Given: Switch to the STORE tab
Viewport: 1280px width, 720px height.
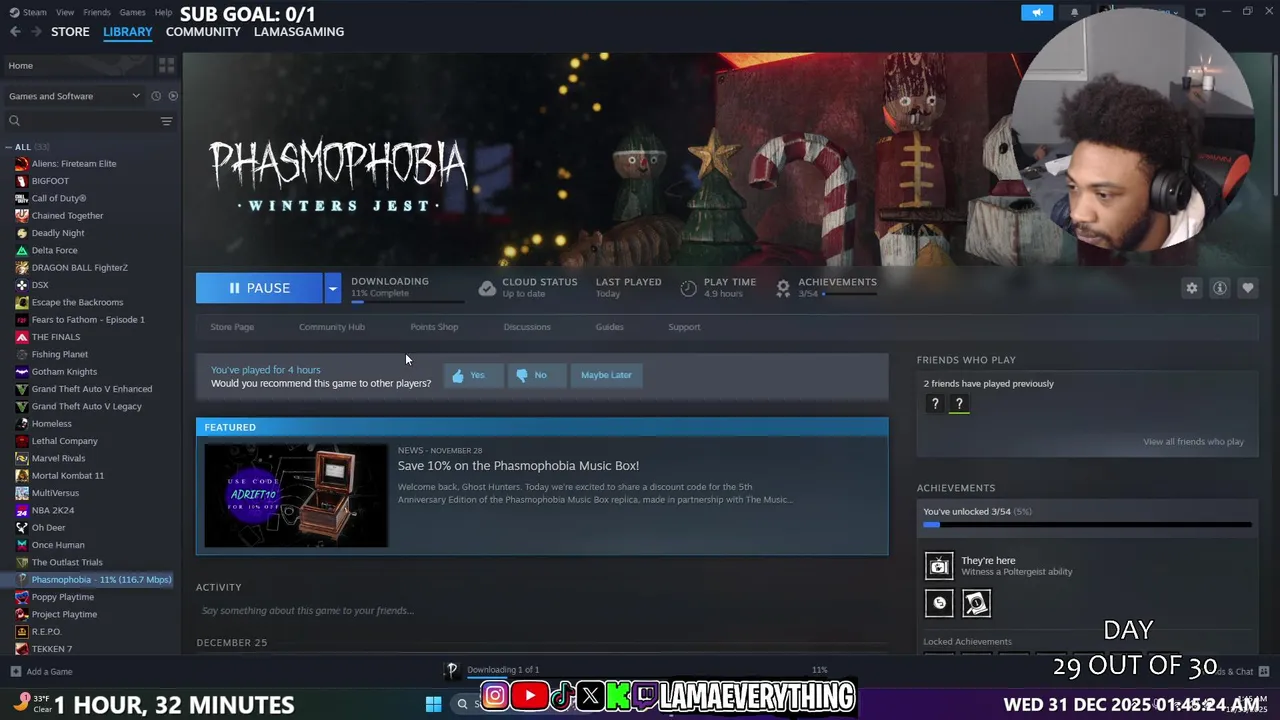Looking at the screenshot, I should click(x=70, y=32).
